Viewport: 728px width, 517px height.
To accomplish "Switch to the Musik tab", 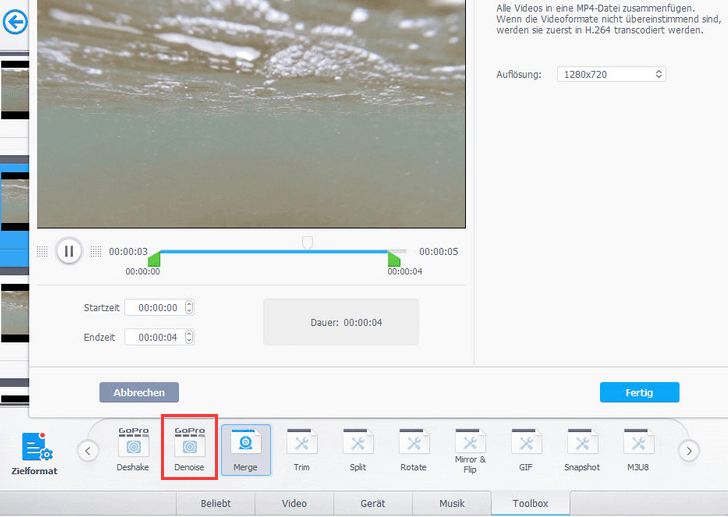I will pyautogui.click(x=452, y=504).
